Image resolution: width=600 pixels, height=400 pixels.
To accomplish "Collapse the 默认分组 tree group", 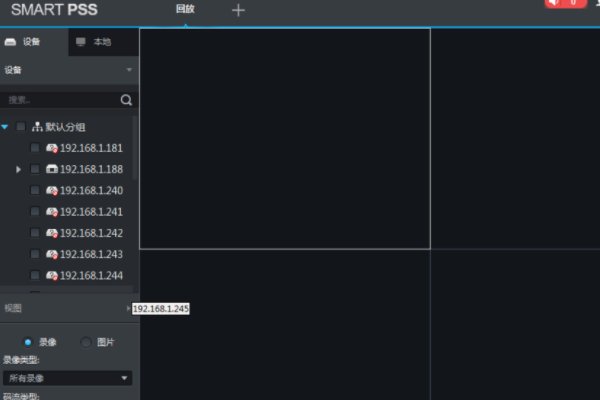I will [x=6, y=127].
